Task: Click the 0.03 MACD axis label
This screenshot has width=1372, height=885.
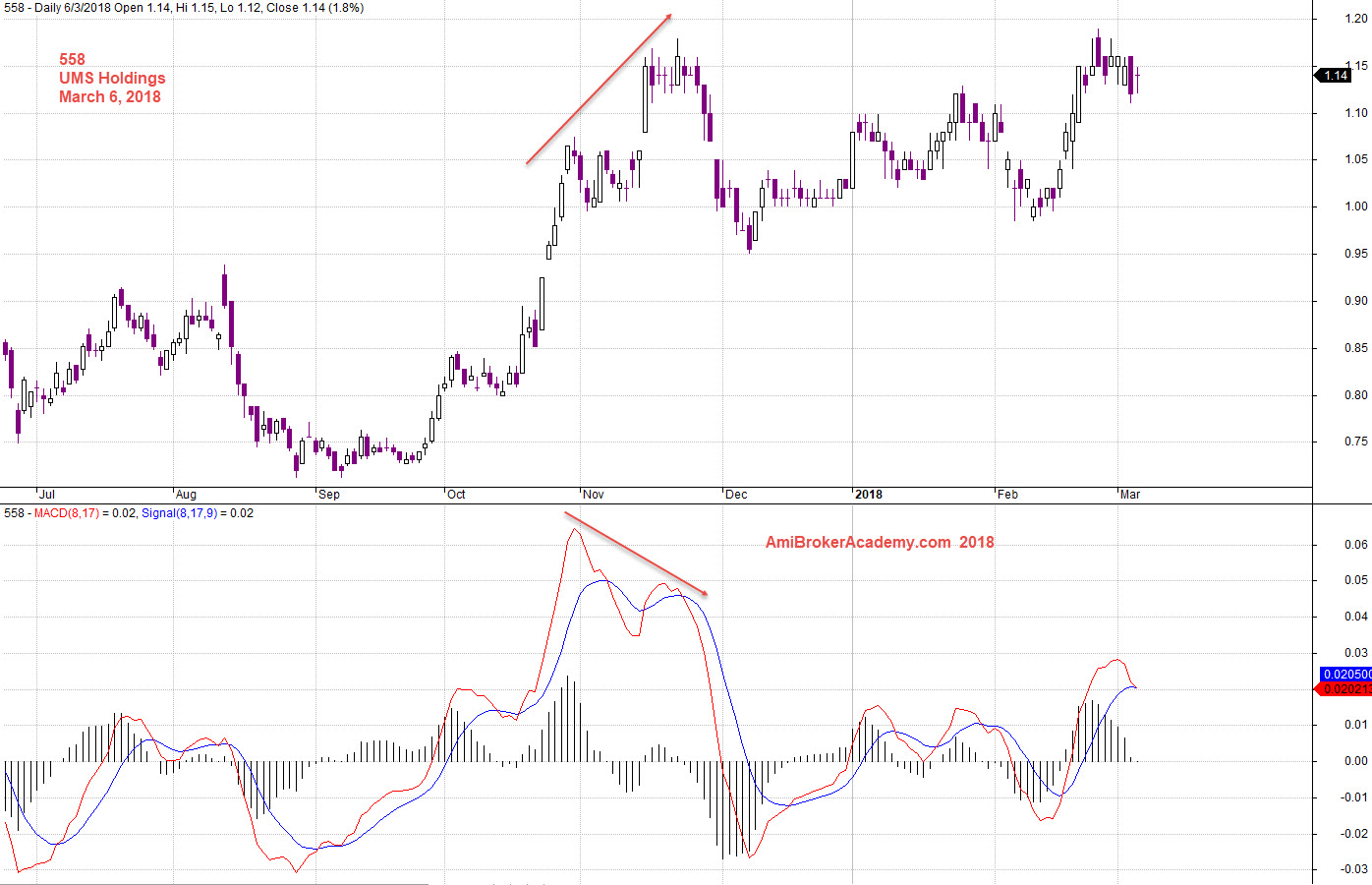Action: (1356, 653)
